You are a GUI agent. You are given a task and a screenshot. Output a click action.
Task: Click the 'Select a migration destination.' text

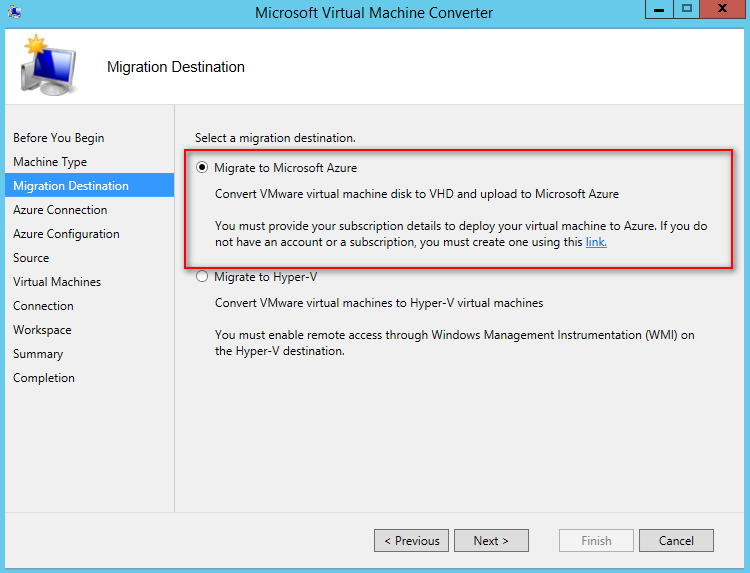tap(275, 138)
